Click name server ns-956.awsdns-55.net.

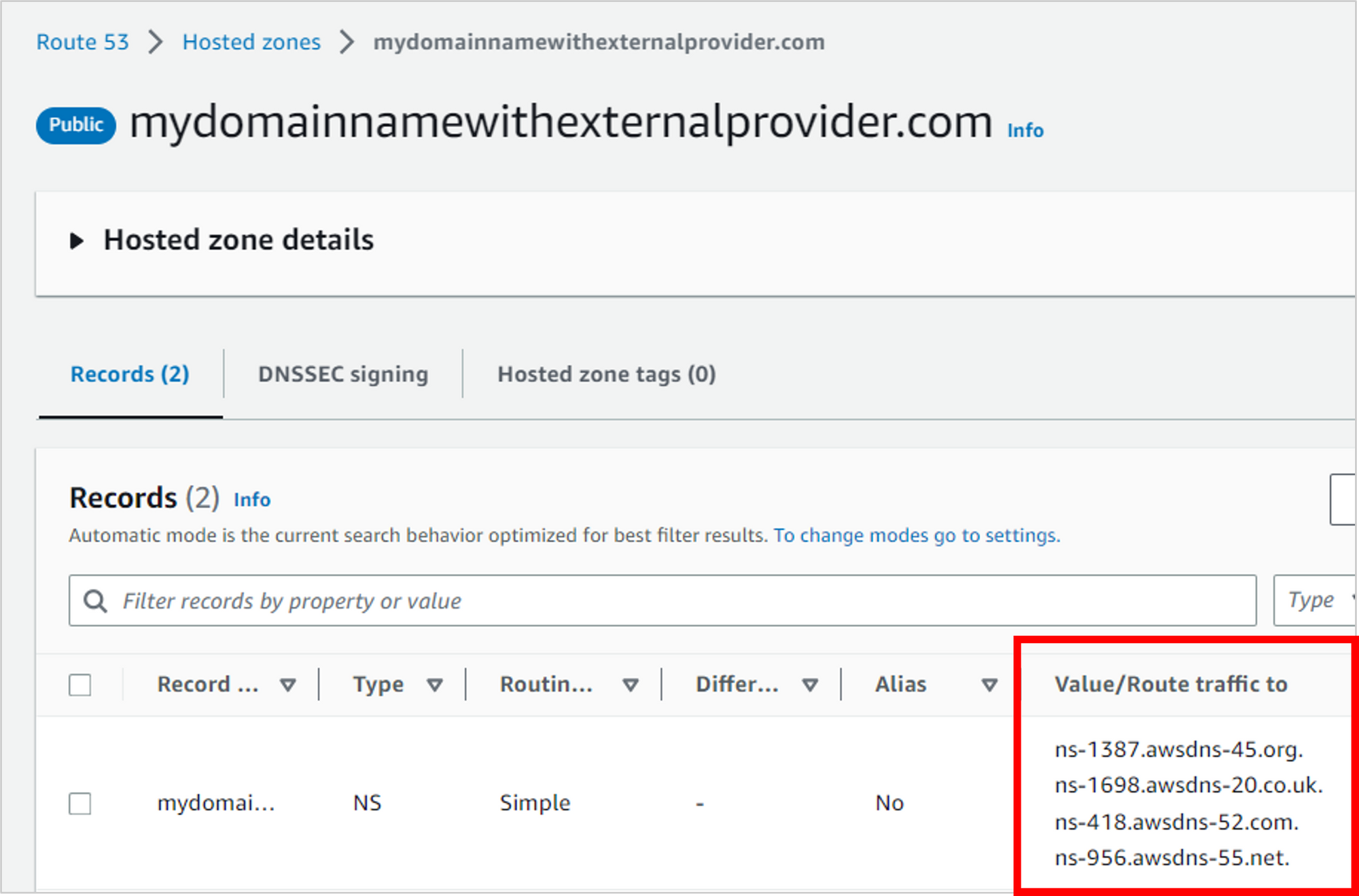(x=1172, y=858)
